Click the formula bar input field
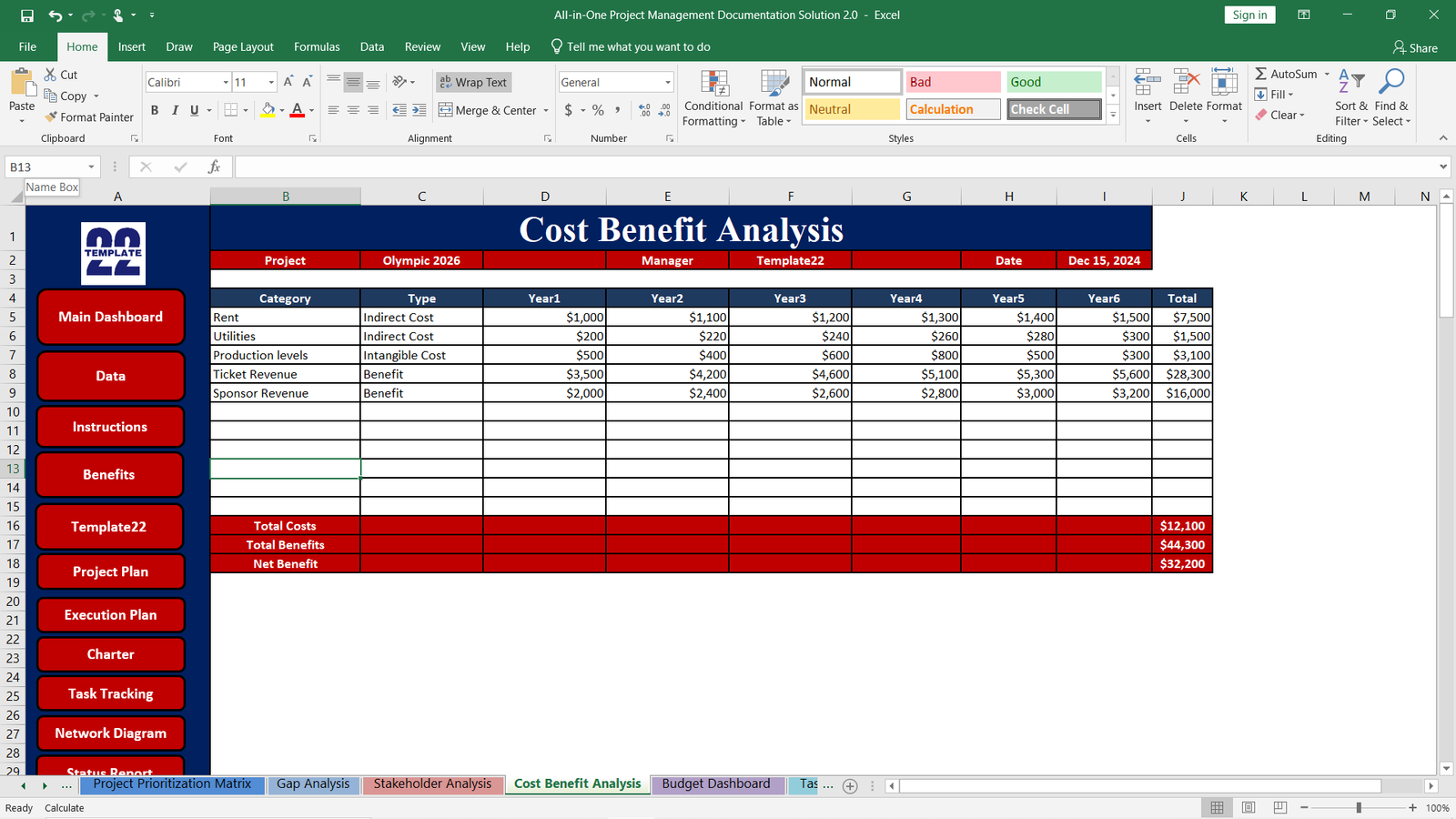The height and width of the screenshot is (819, 1456). click(x=835, y=167)
